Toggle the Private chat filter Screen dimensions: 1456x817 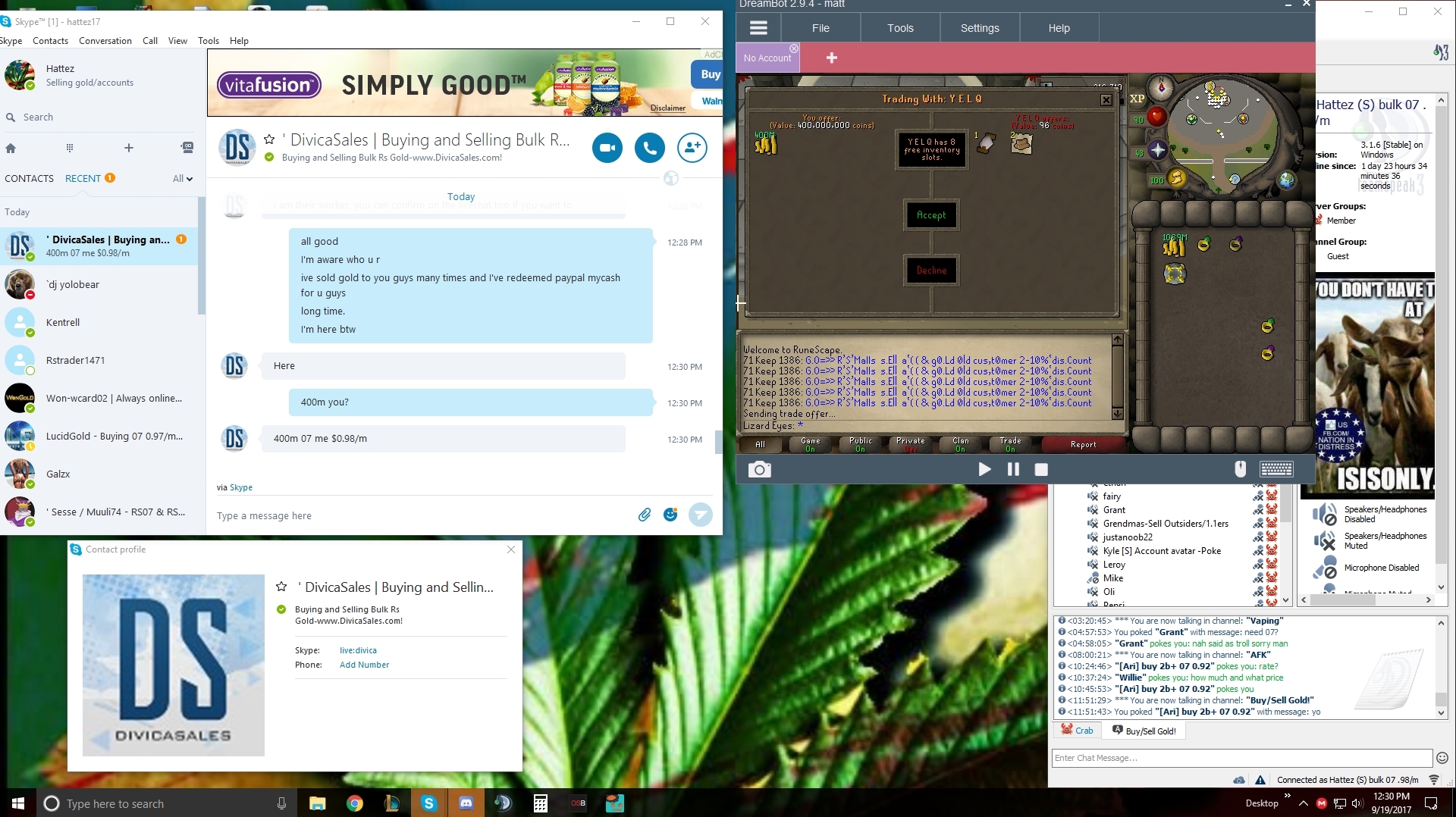pos(910,445)
